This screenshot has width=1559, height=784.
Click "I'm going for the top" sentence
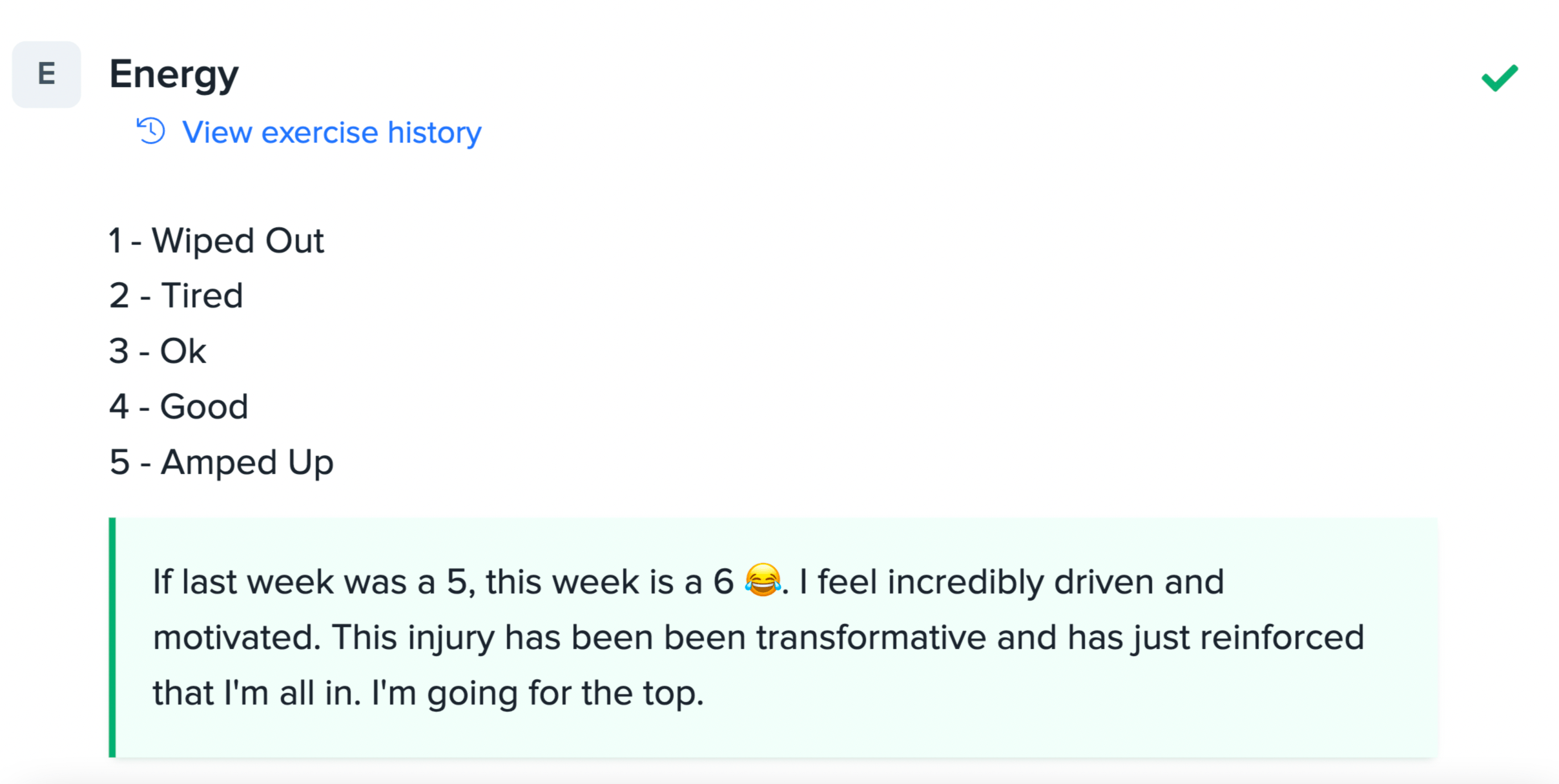[537, 693]
